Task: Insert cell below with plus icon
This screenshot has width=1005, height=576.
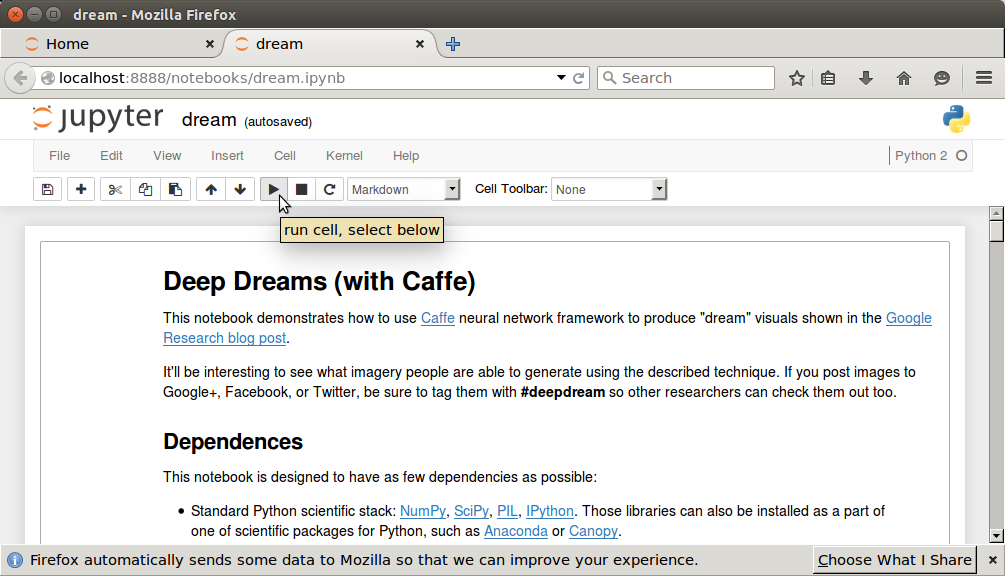Action: pyautogui.click(x=81, y=189)
